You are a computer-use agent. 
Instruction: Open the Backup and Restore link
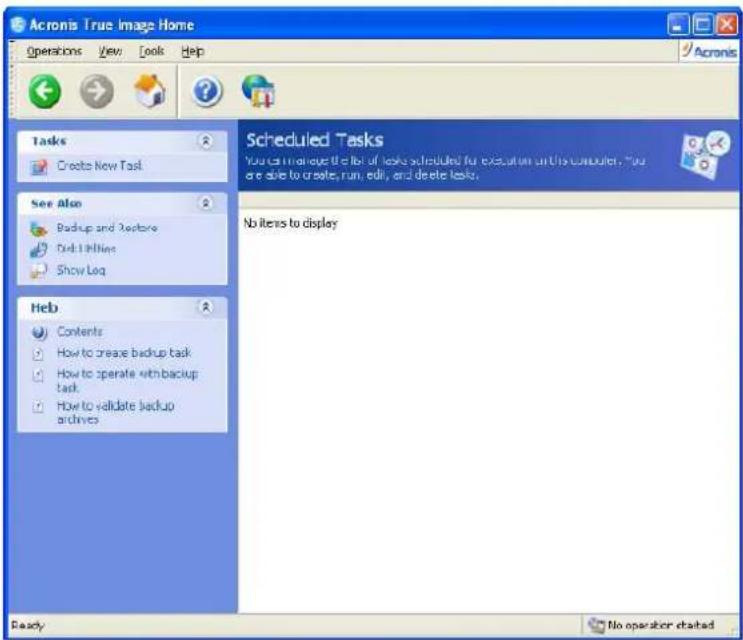pos(107,228)
